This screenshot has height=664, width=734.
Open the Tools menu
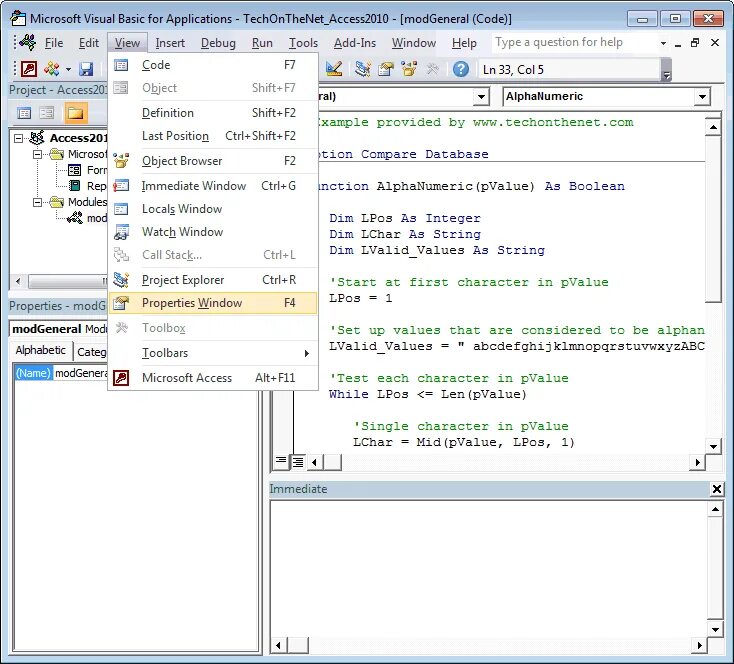point(303,43)
